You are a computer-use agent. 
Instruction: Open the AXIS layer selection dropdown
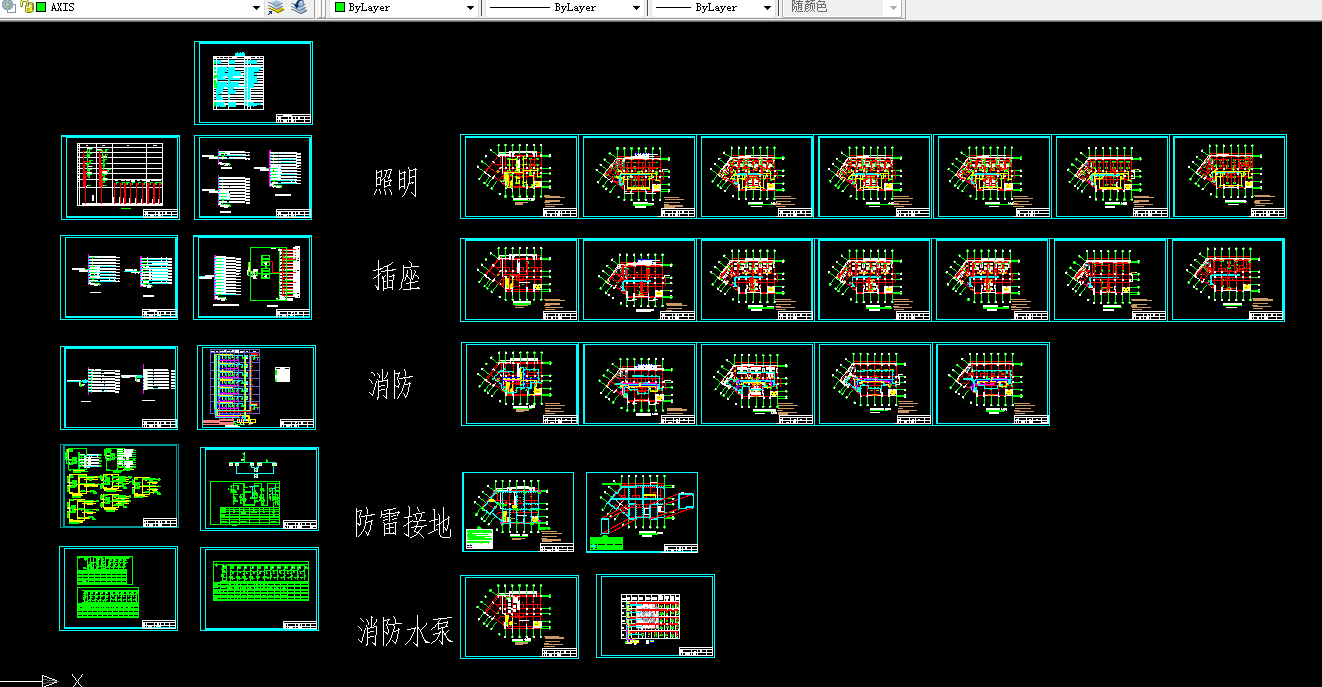pyautogui.click(x=256, y=8)
